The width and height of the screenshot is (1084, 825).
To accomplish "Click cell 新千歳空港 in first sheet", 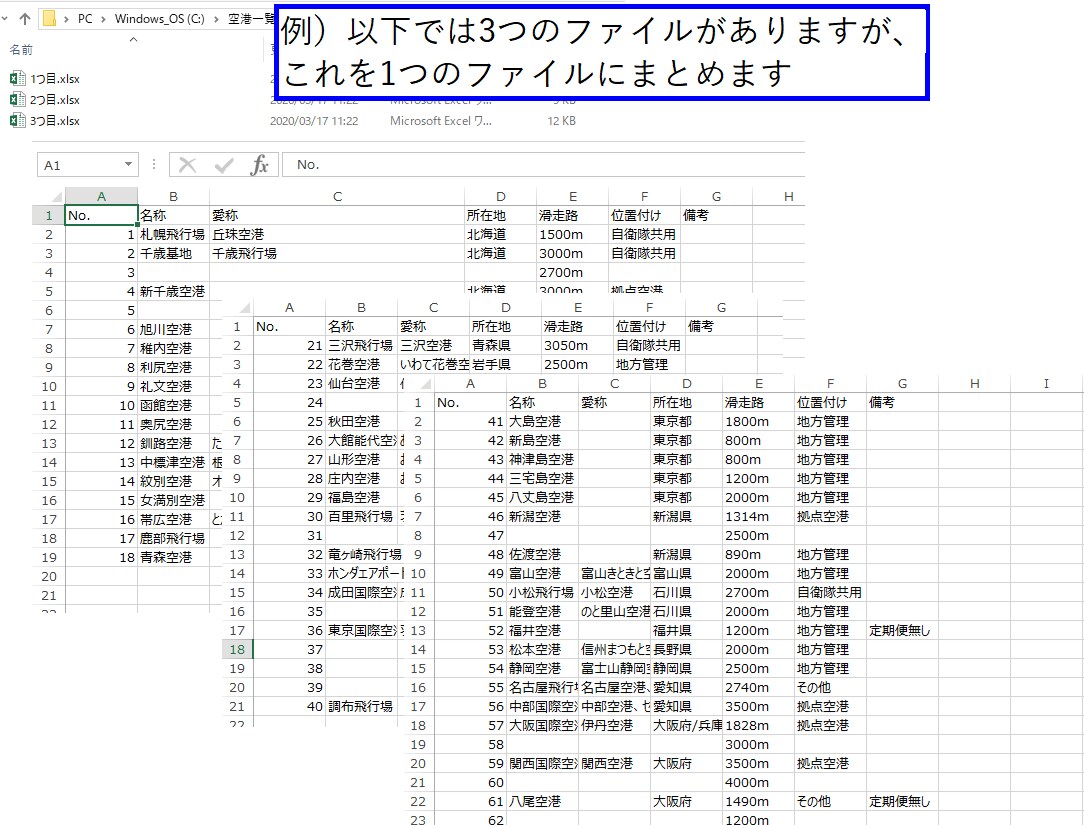I will click(x=173, y=291).
